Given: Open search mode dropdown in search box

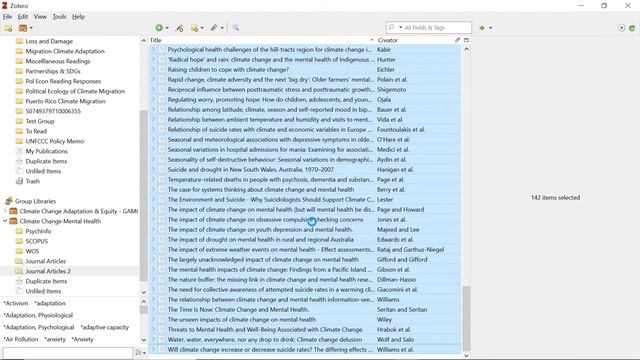Looking at the screenshot, I should pyautogui.click(x=400, y=27).
